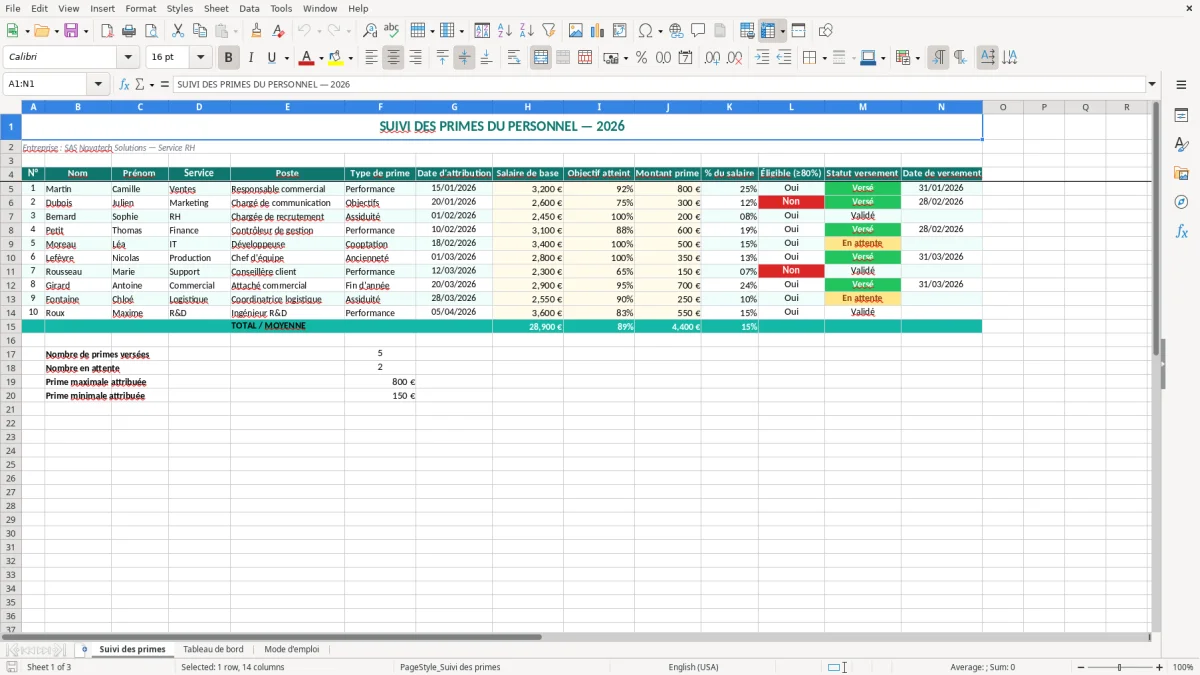The width and height of the screenshot is (1200, 675).
Task: Apply the yellow Background Color swatch
Action: [x=336, y=58]
